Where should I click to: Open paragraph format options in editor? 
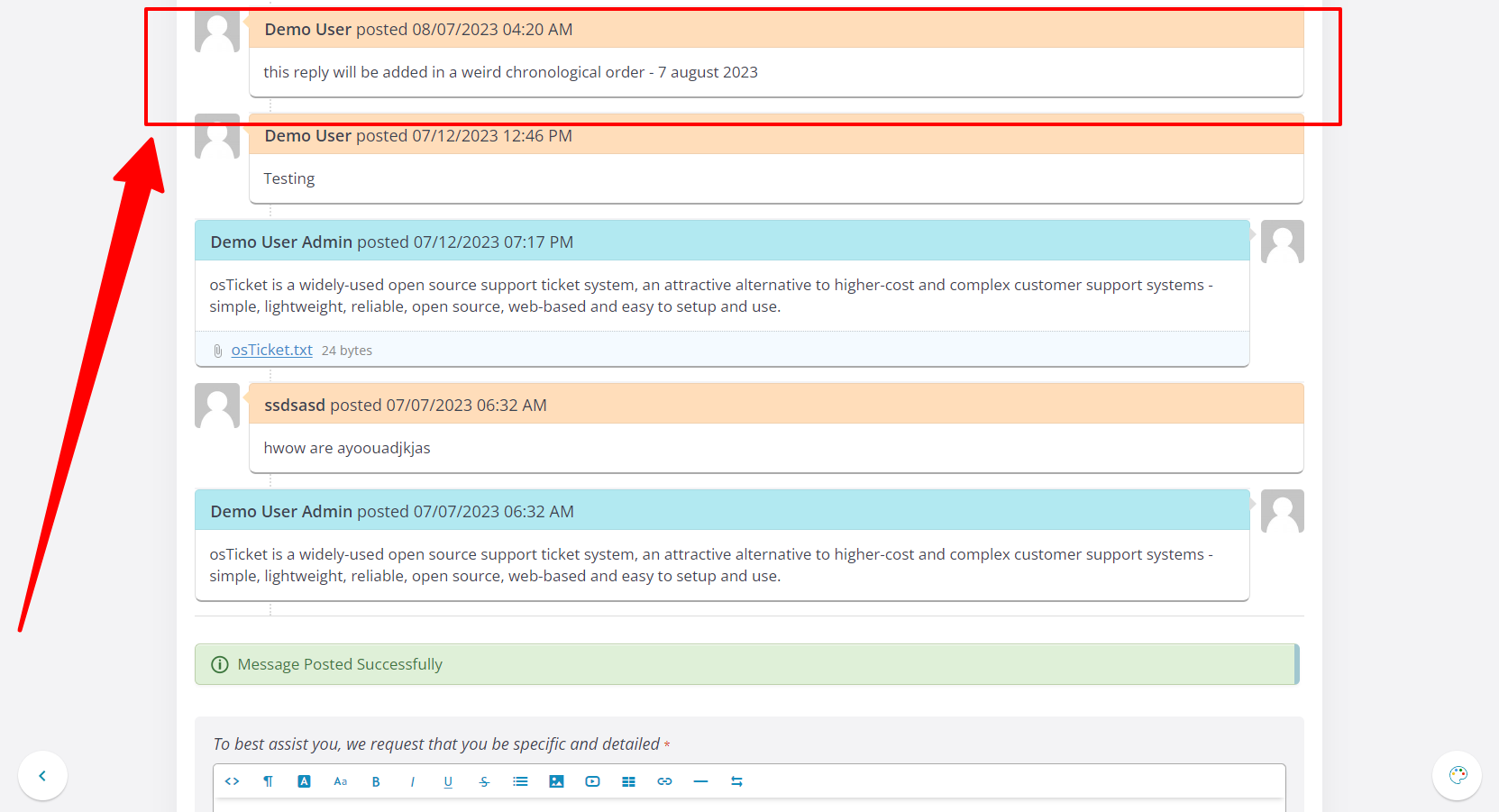[x=268, y=781]
